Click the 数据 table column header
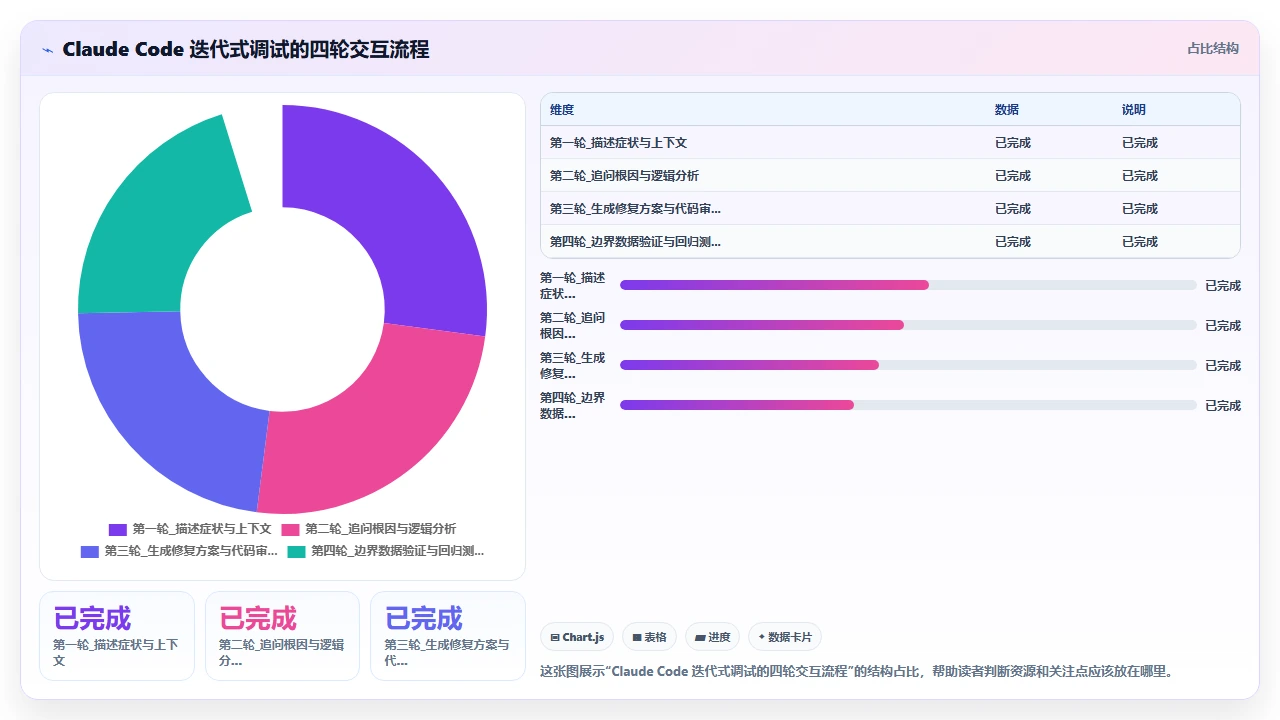1280x720 pixels. click(1007, 110)
